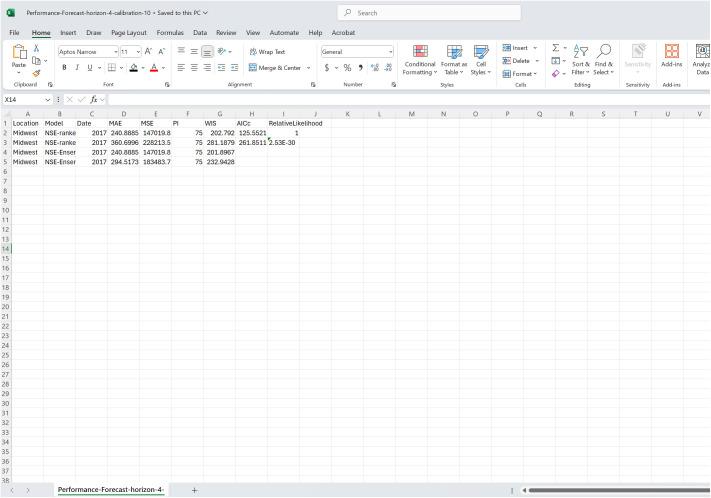Expand the Name Box dropdown arrow
This screenshot has height=498, width=711.
pos(47,99)
